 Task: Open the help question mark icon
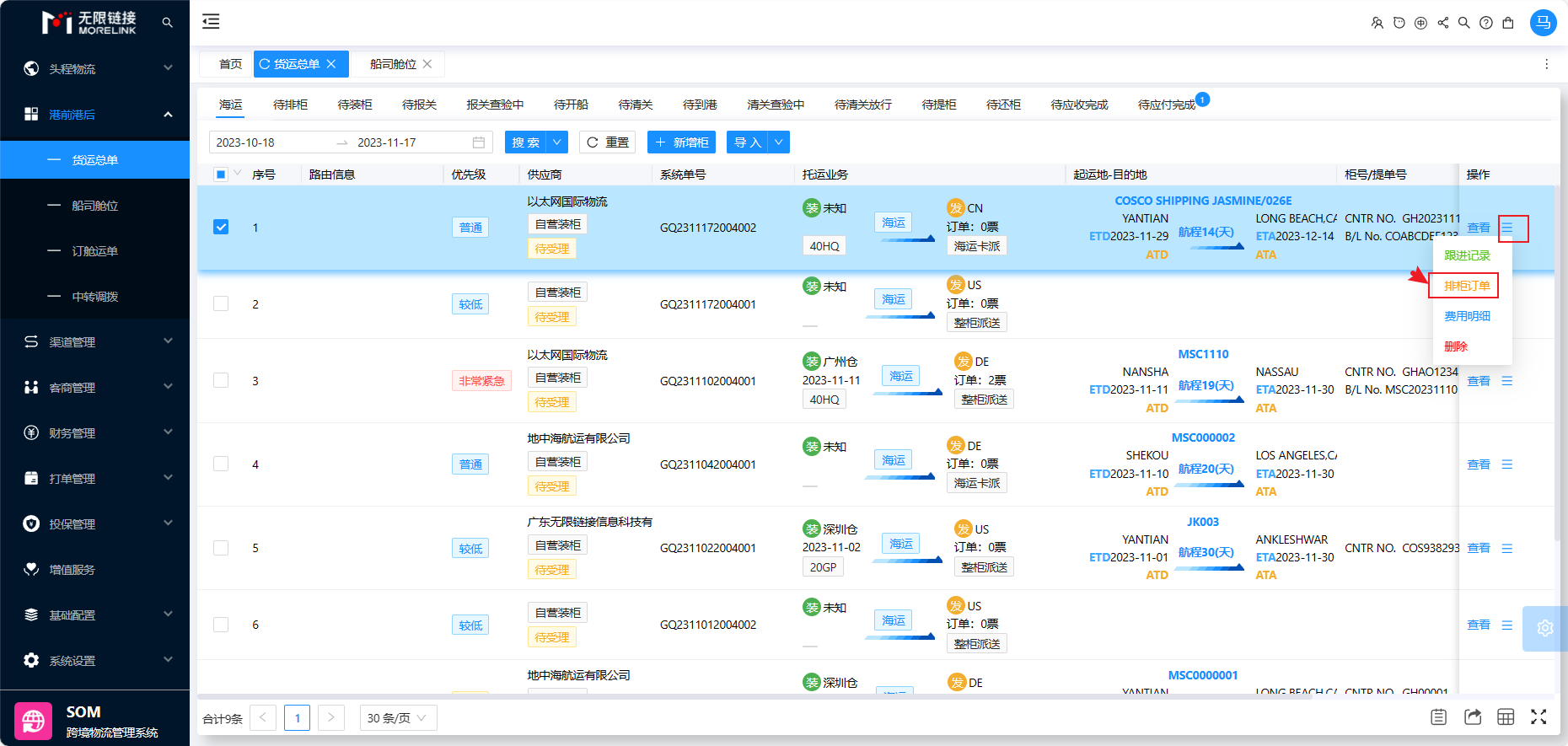[1486, 23]
